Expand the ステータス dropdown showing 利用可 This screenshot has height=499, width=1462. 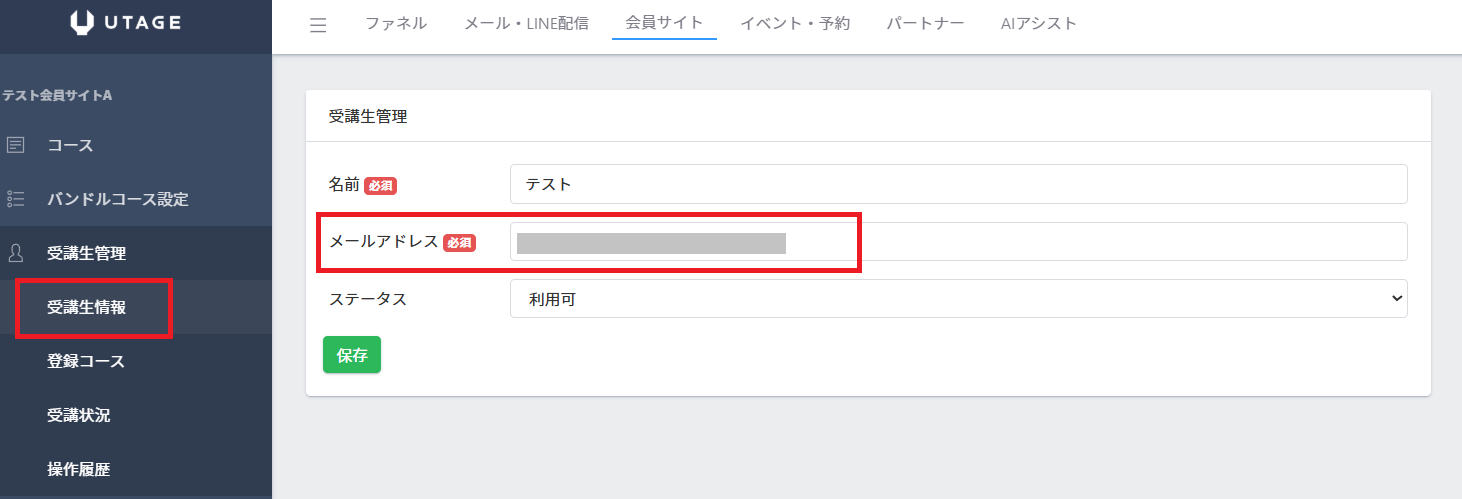pyautogui.click(x=958, y=299)
